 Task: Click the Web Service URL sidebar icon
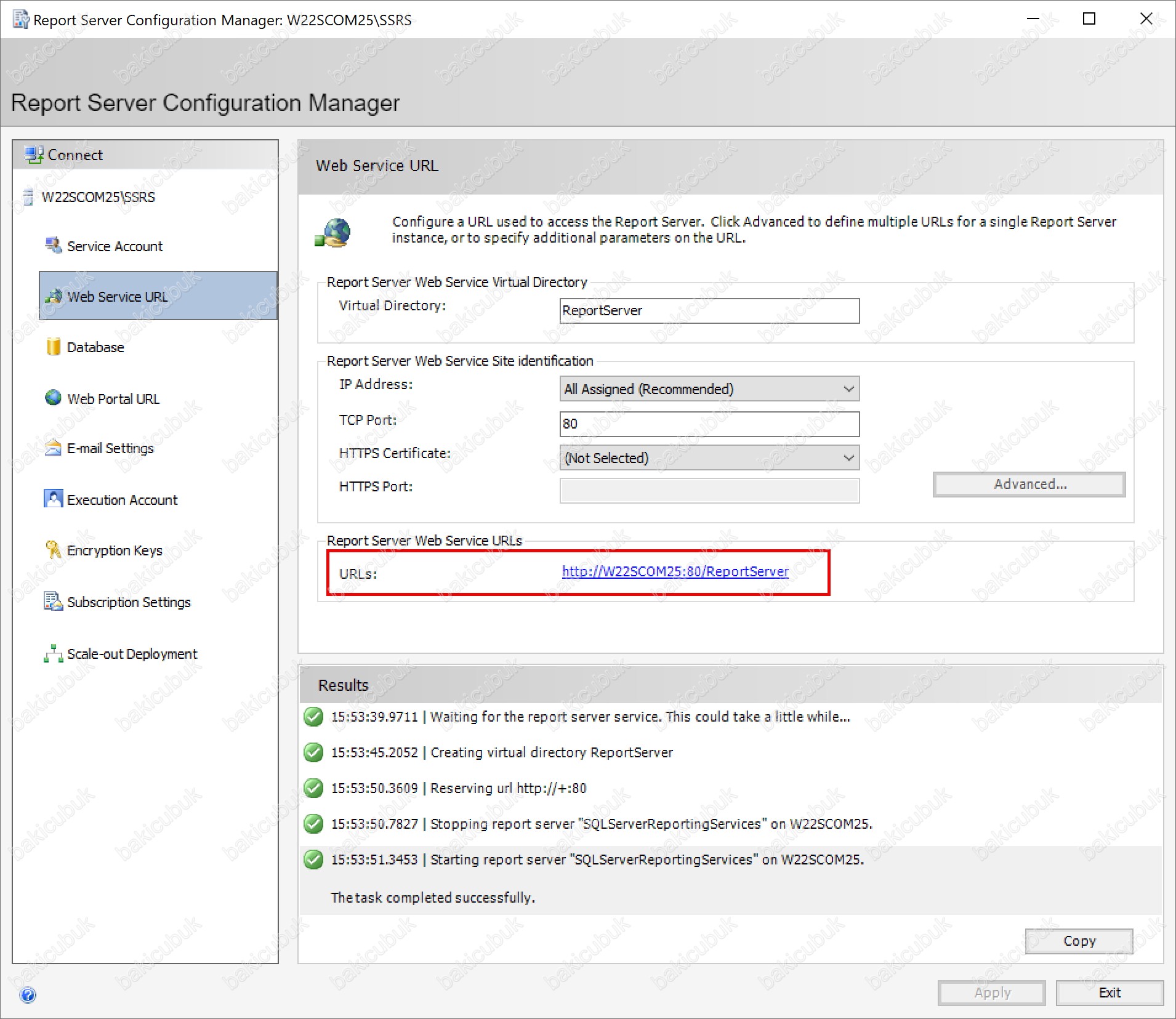pos(54,296)
